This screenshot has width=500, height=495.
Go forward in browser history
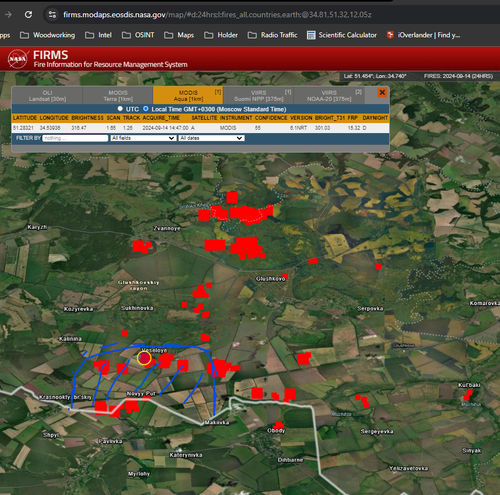pyautogui.click(x=8, y=14)
